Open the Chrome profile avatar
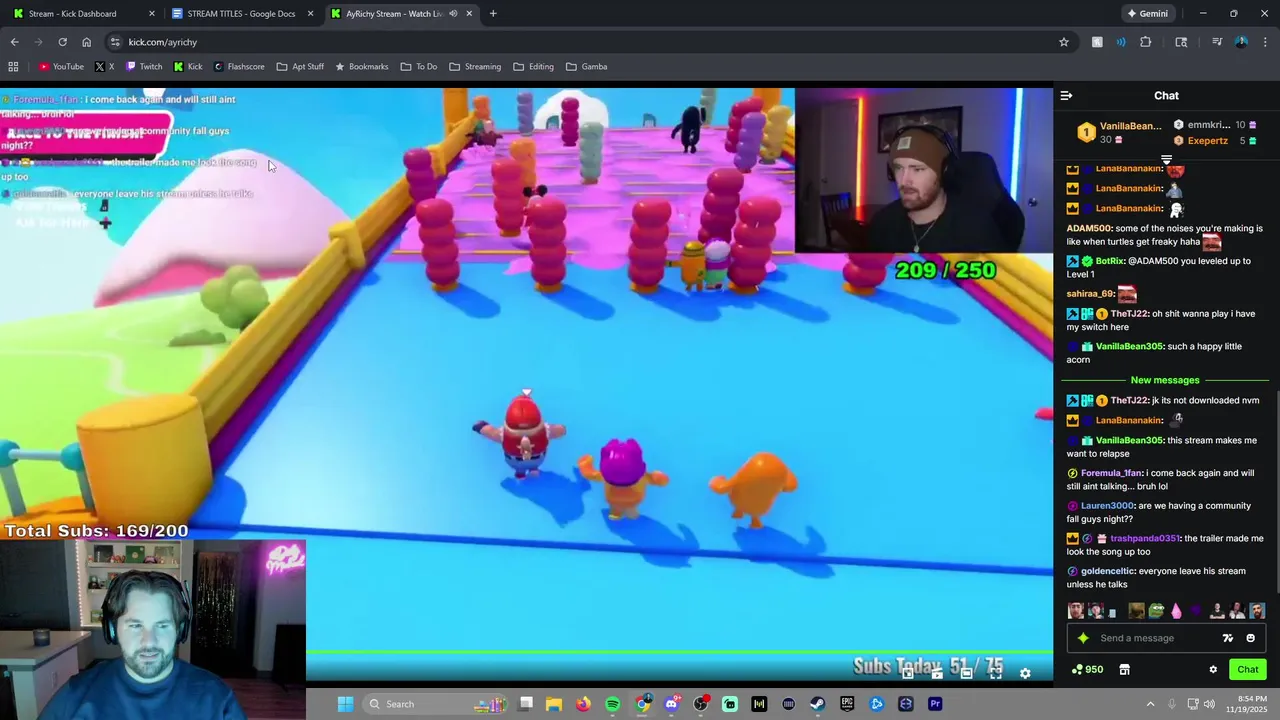 pyautogui.click(x=1241, y=42)
